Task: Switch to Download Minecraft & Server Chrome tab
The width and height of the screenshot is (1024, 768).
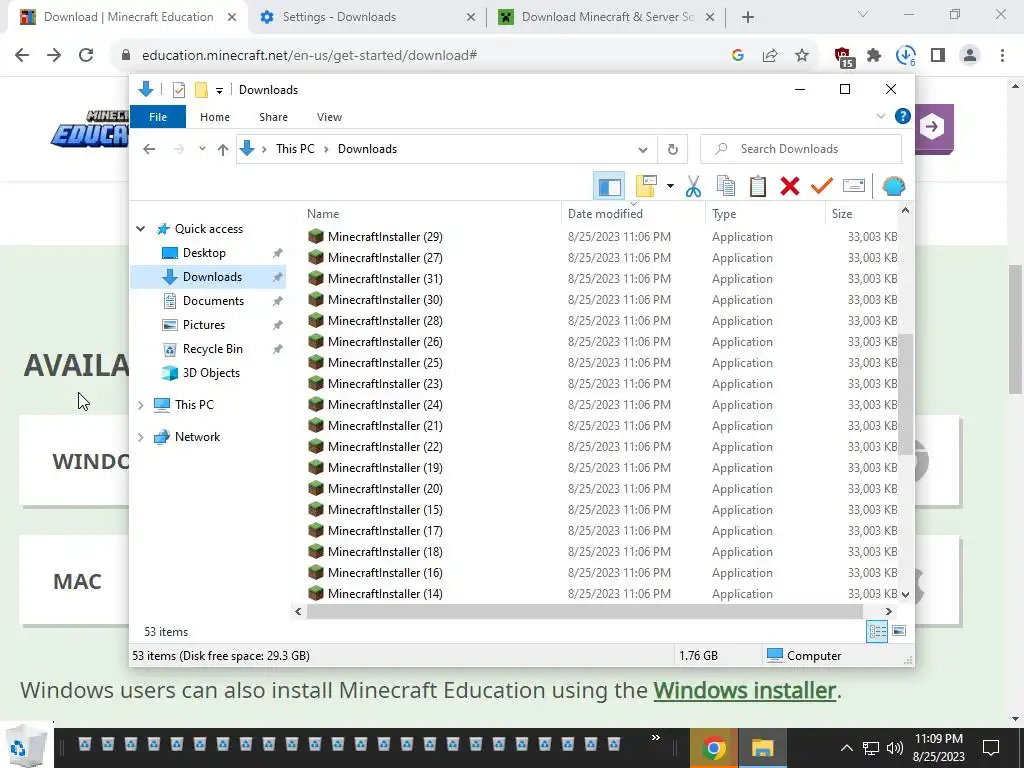Action: [x=608, y=17]
